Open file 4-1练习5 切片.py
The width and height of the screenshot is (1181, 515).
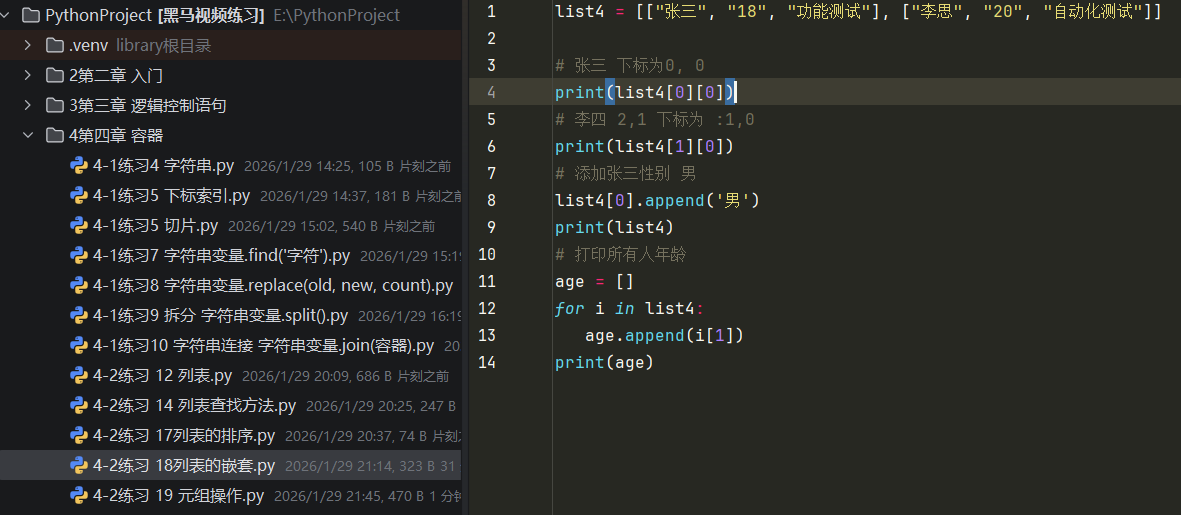click(155, 226)
